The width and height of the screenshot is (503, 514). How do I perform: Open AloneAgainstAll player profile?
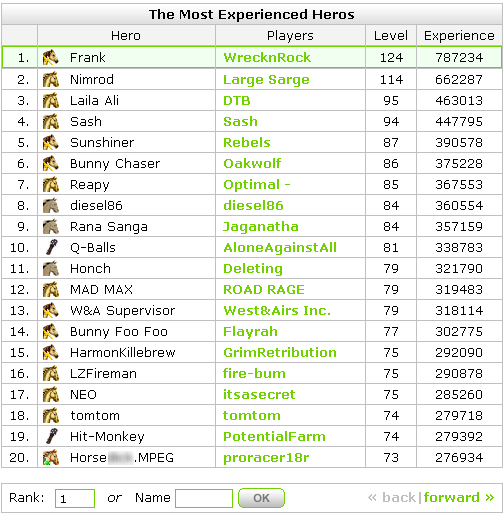[x=280, y=248]
